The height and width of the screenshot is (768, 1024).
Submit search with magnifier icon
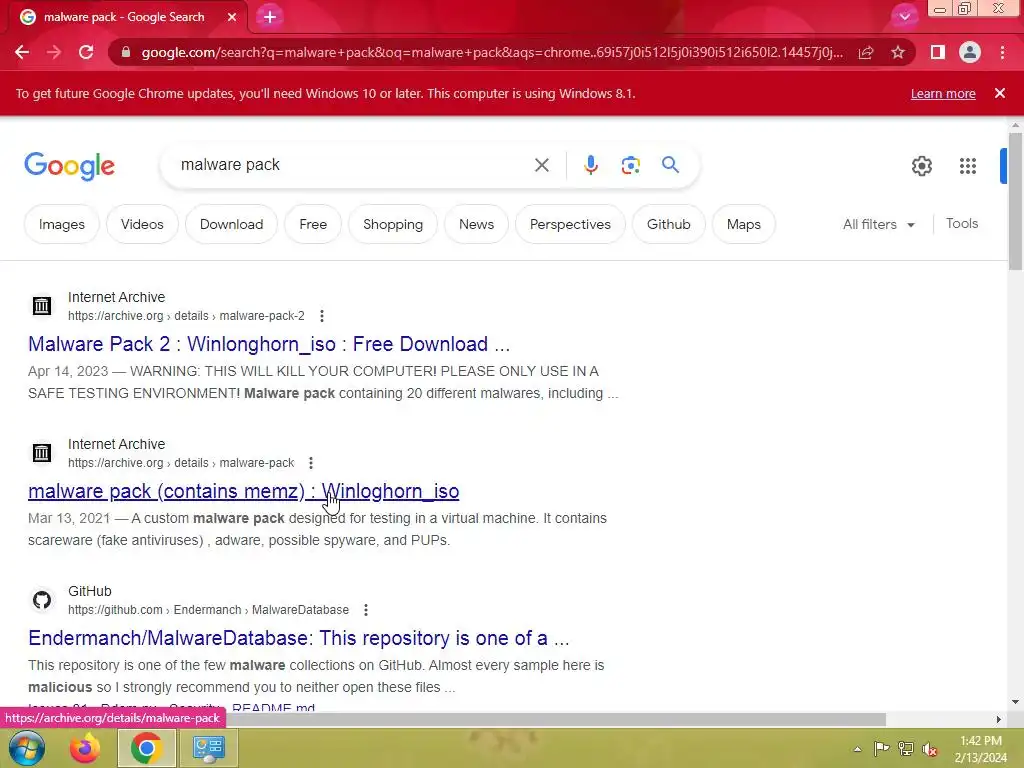click(x=670, y=165)
